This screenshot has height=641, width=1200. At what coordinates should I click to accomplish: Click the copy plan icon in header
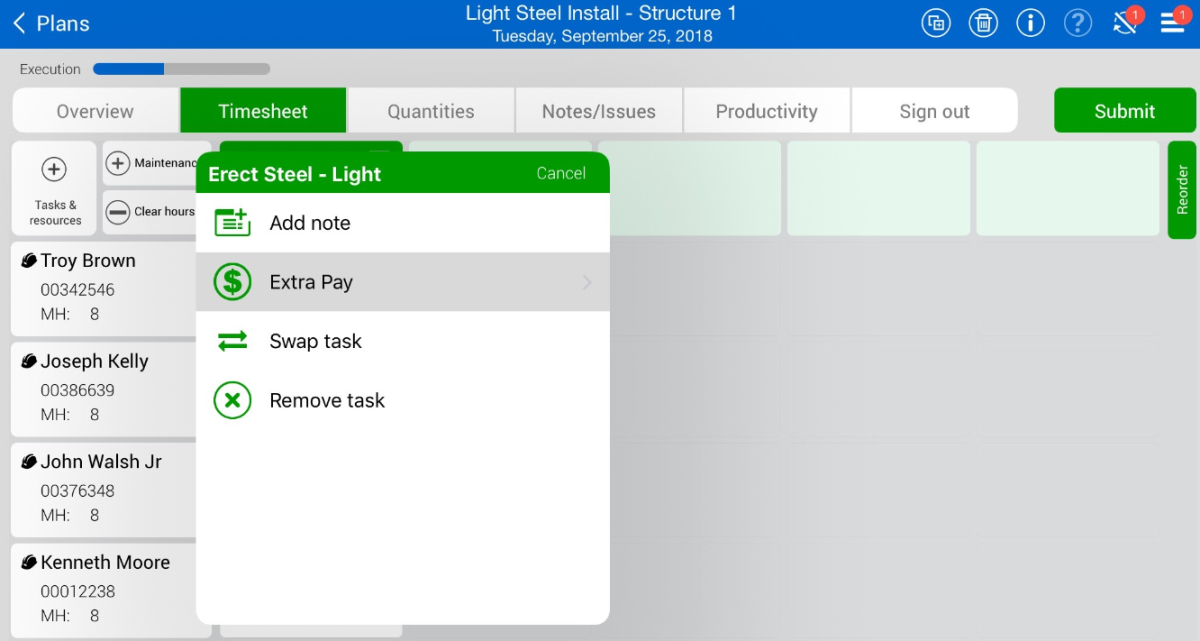click(x=936, y=23)
